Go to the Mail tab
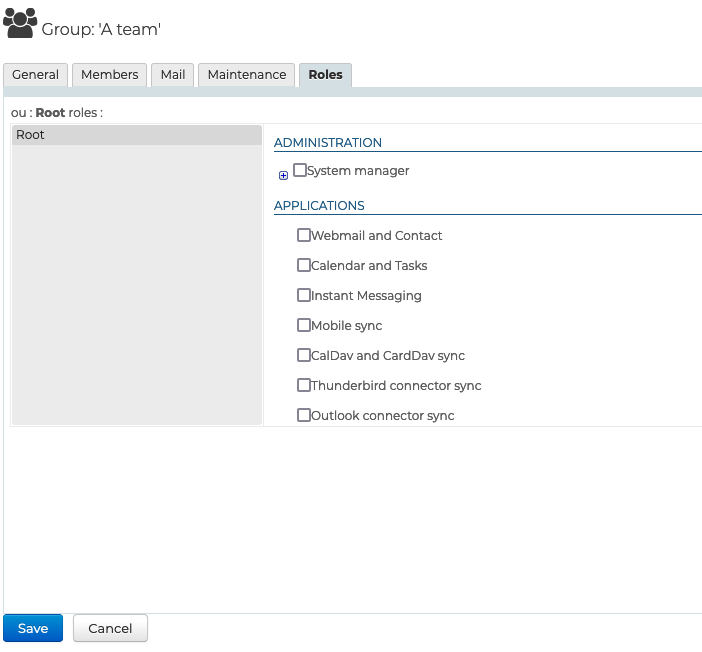This screenshot has height=652, width=702. click(x=173, y=75)
